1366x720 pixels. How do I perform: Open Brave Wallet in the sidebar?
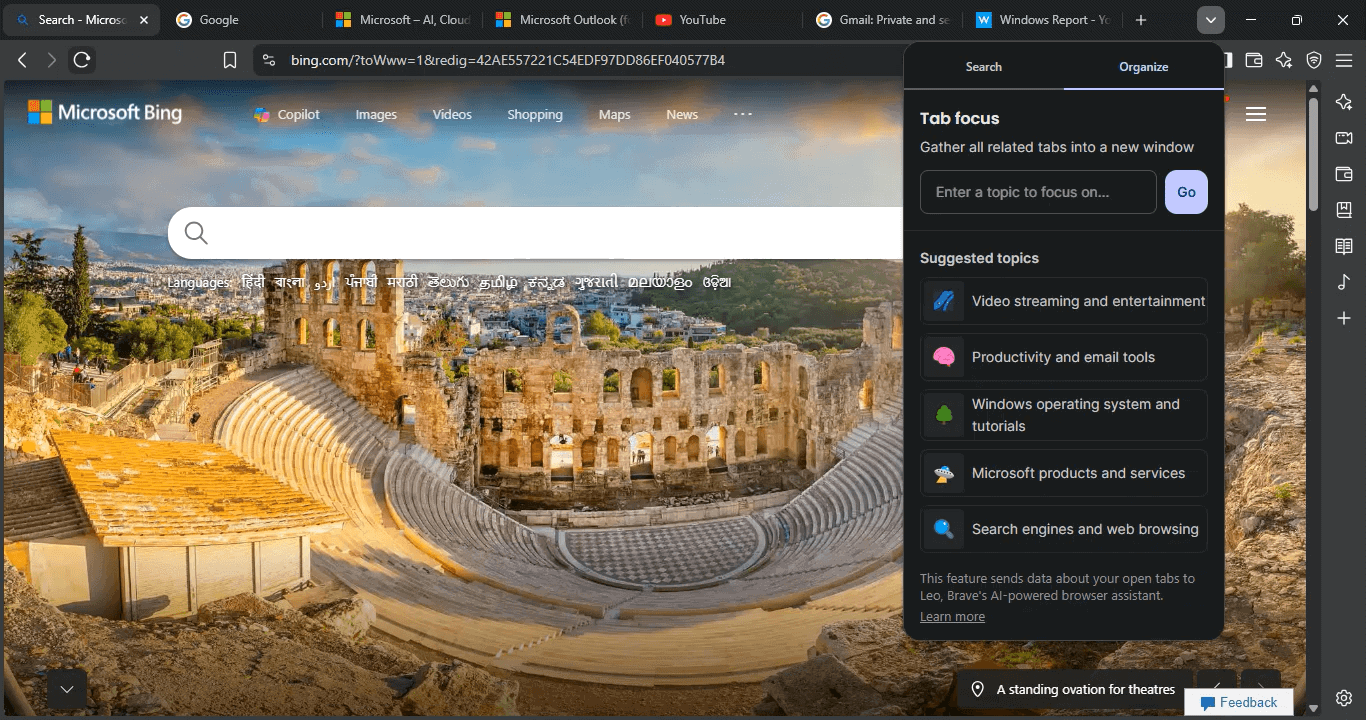(1344, 174)
